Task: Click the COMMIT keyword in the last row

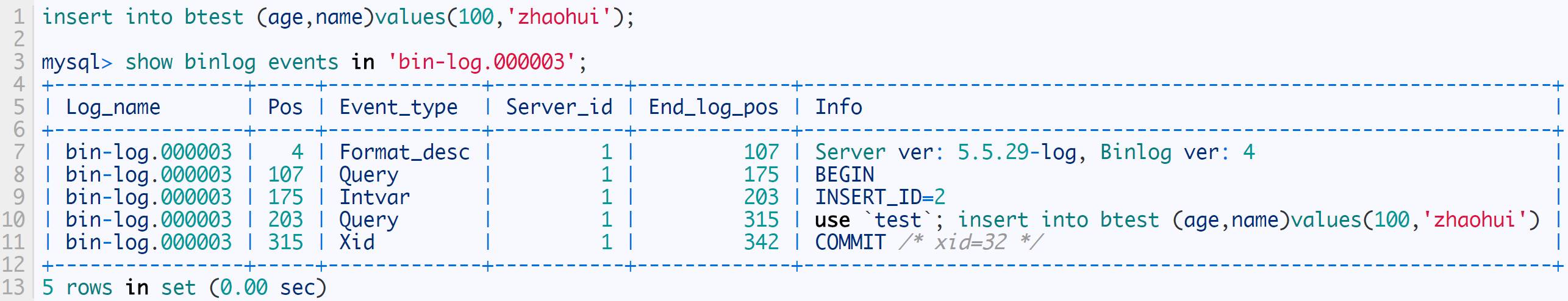Action: [x=850, y=242]
